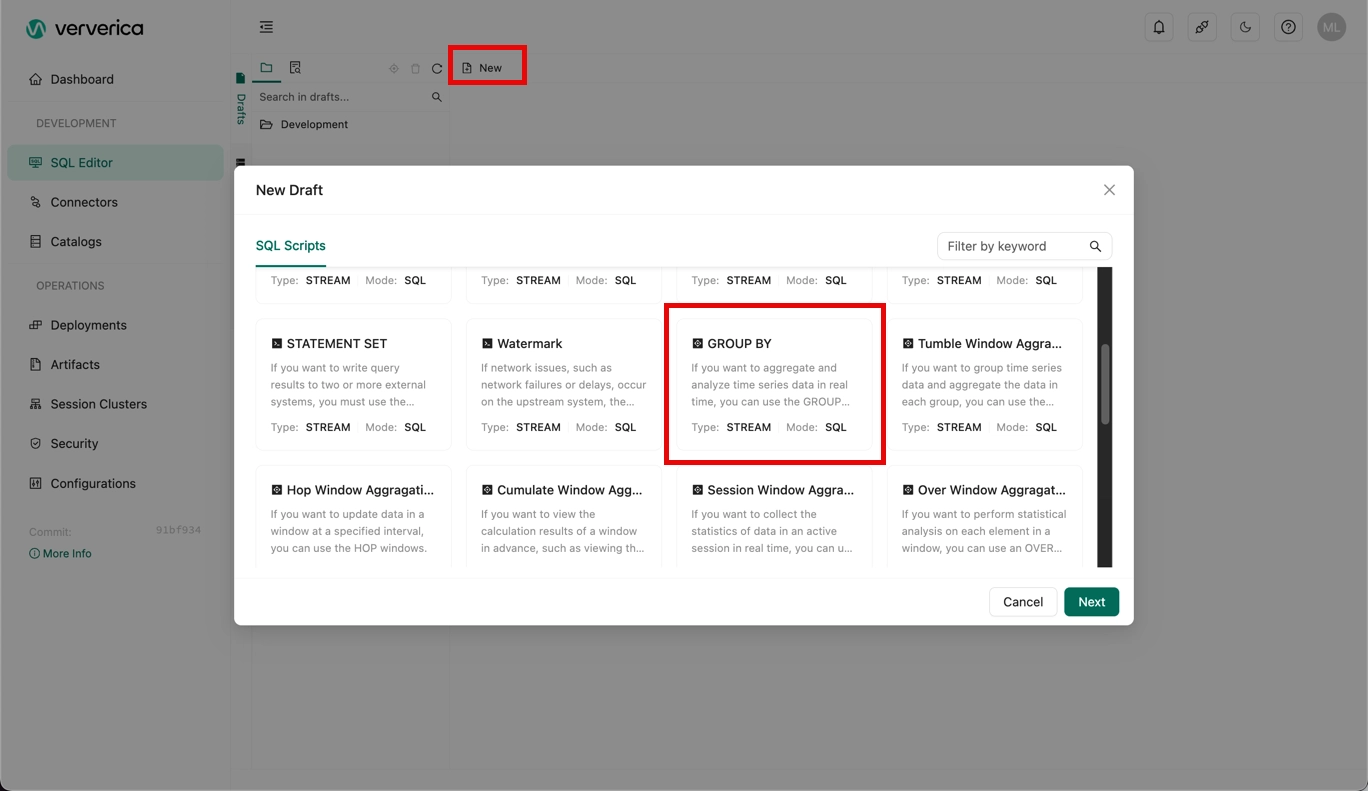Select the GROUP BY template card
Image resolution: width=1368 pixels, height=791 pixels.
[x=775, y=385]
